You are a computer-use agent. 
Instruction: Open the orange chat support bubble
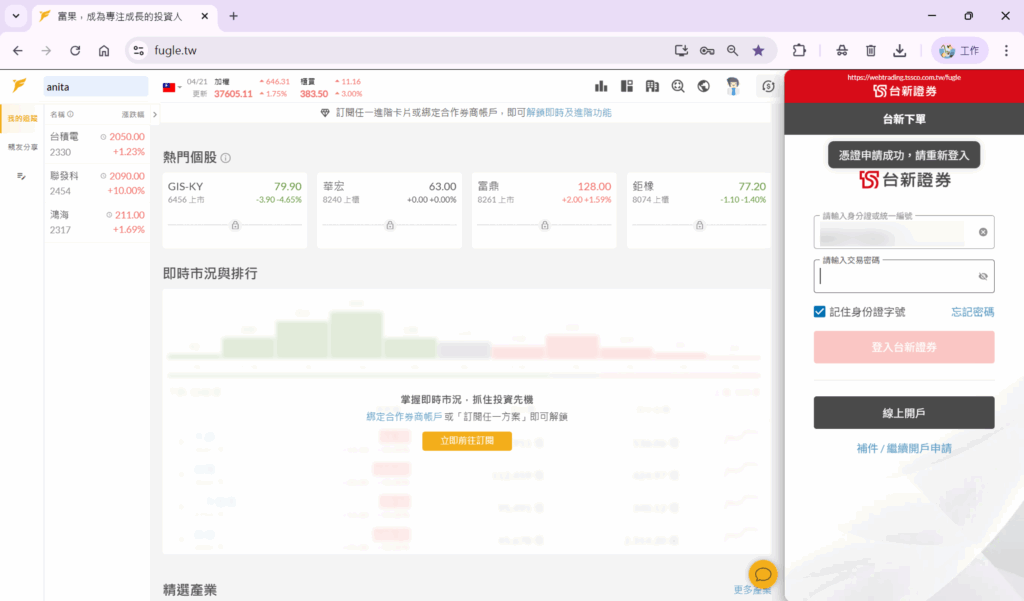[x=762, y=574]
